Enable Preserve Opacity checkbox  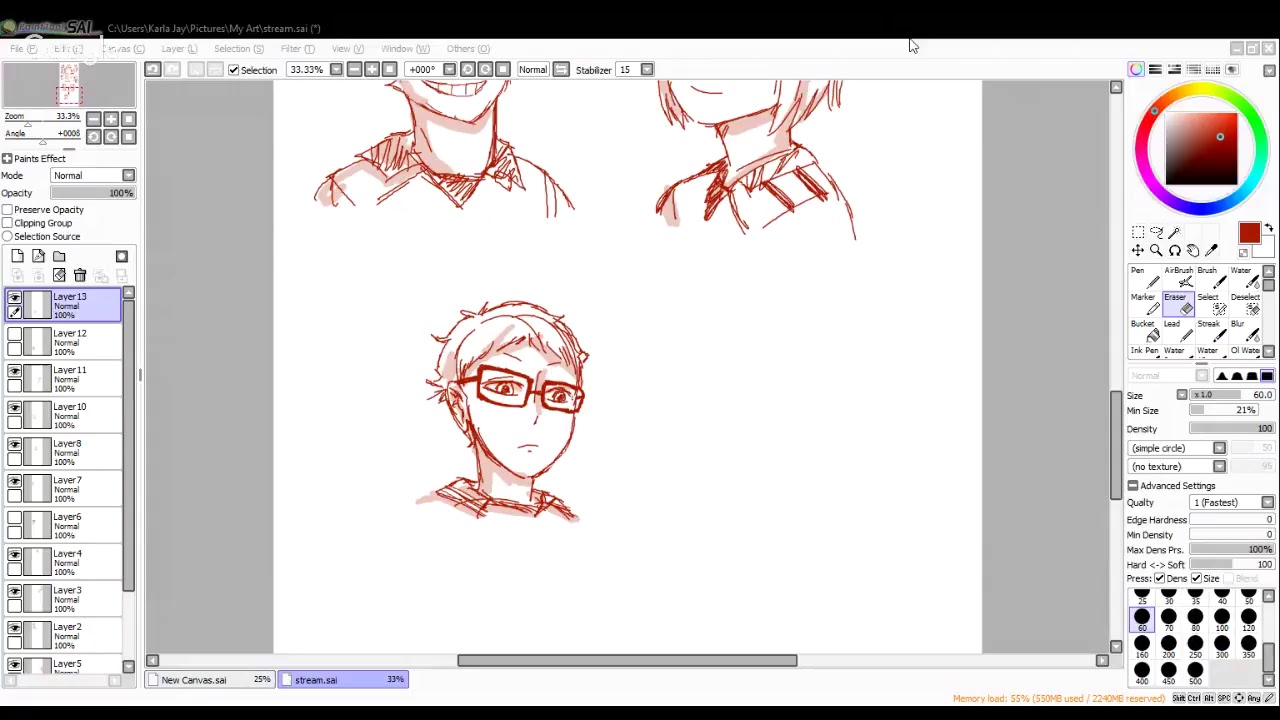point(7,210)
